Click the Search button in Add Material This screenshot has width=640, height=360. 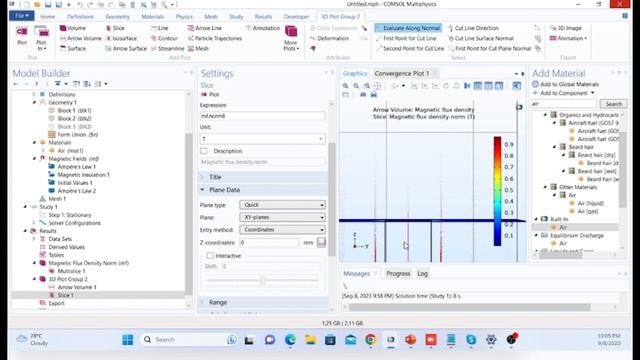tap(613, 104)
